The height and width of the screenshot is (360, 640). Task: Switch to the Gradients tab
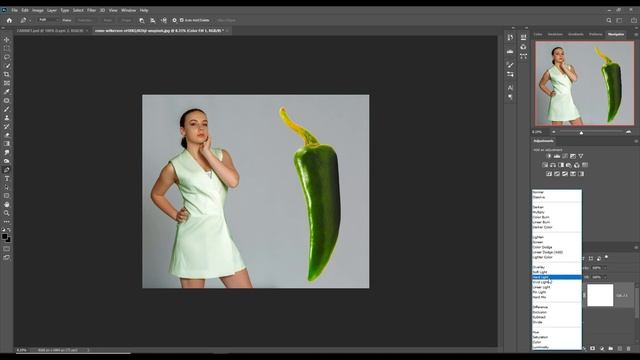(576, 34)
